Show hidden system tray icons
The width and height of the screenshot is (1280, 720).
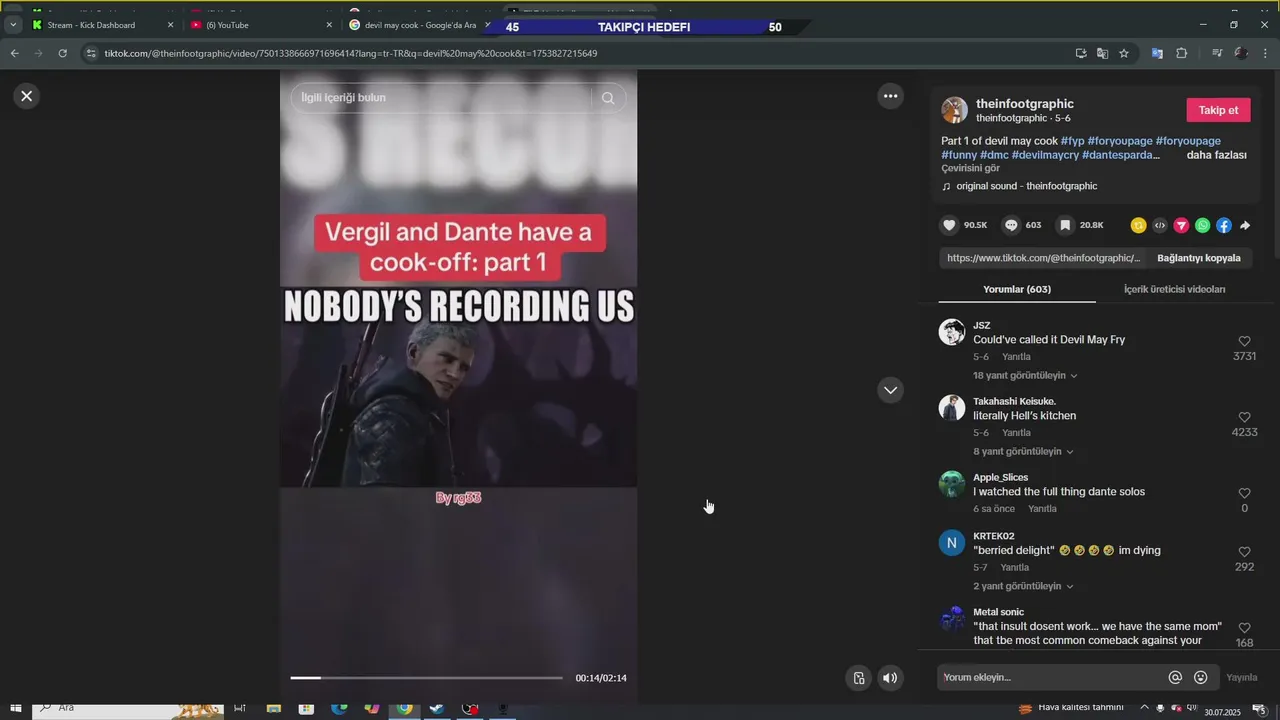tap(1144, 709)
